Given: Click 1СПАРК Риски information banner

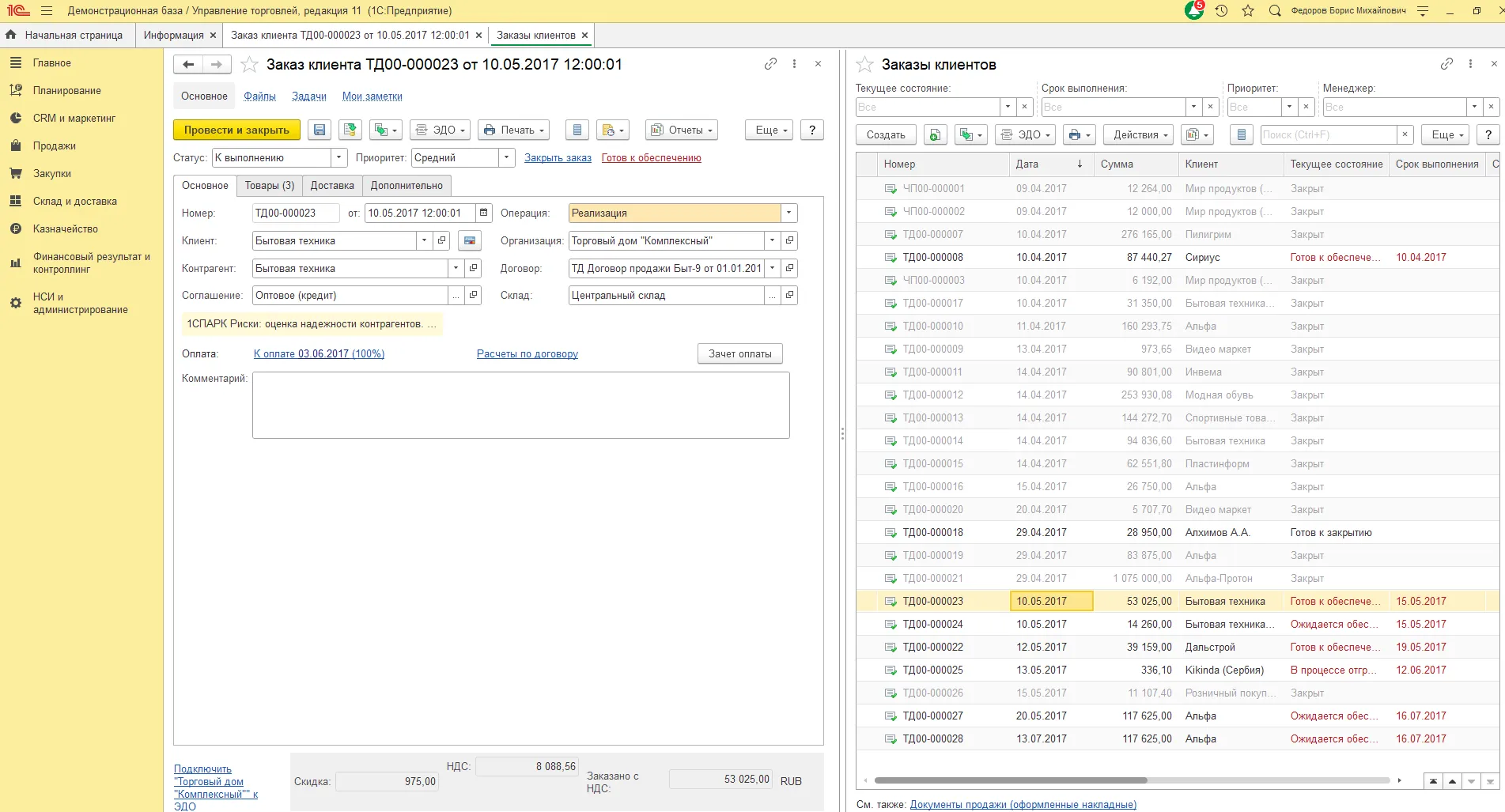Looking at the screenshot, I should click(x=312, y=324).
